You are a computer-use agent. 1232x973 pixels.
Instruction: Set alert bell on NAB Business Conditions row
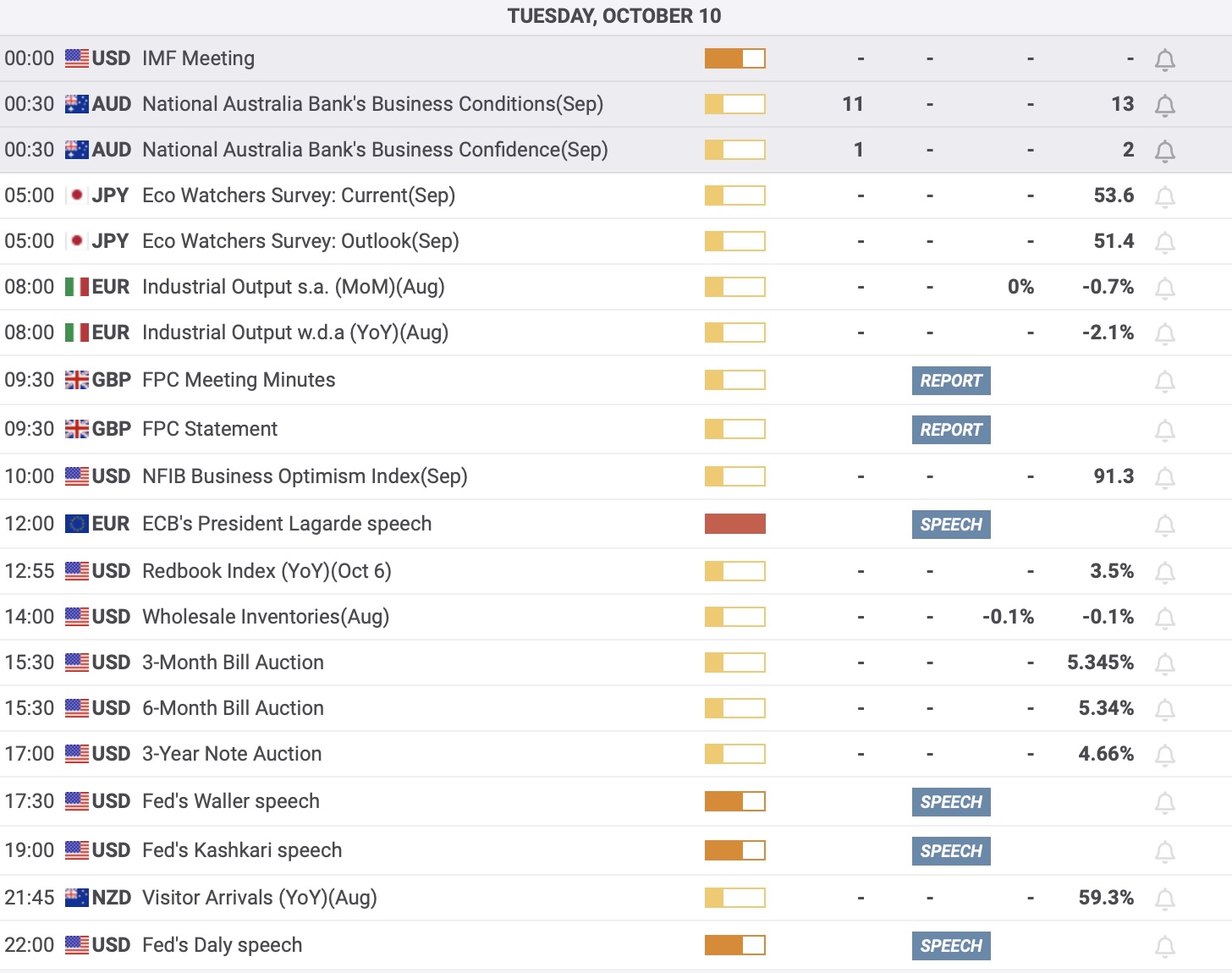tap(1164, 105)
